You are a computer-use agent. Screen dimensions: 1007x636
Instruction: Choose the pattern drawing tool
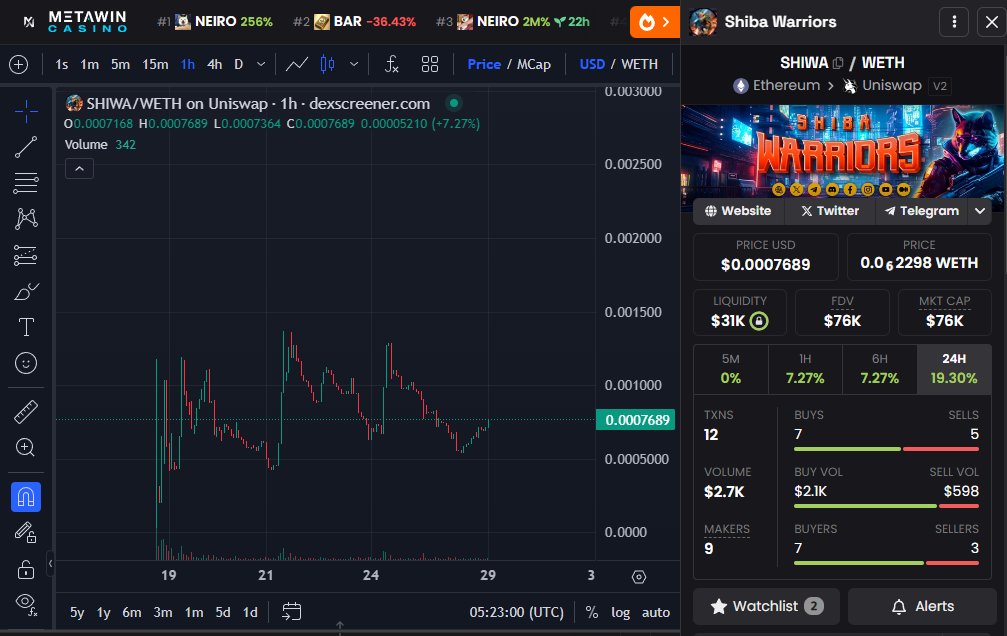[26, 219]
